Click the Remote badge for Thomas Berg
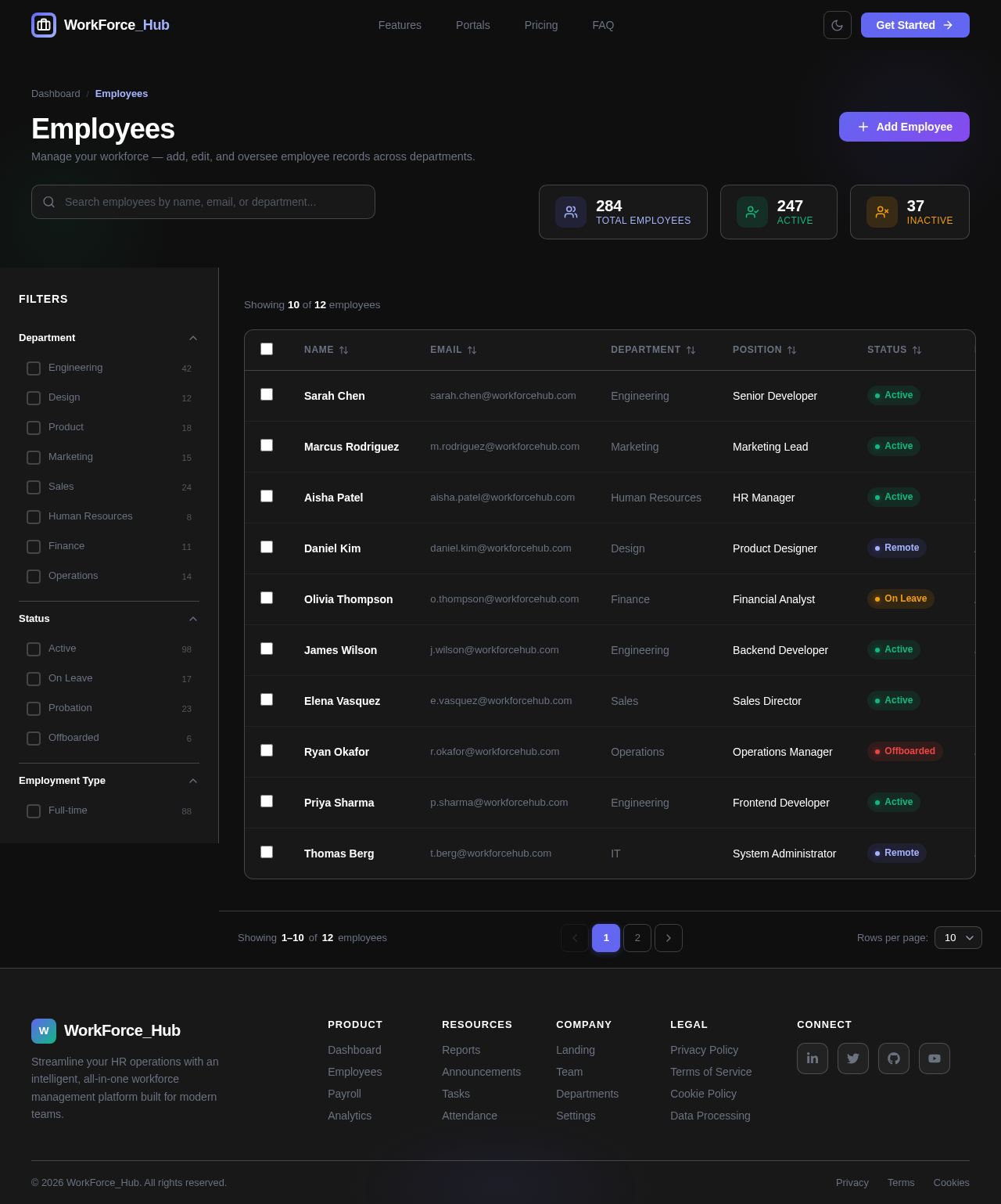Screen dimensions: 1001x1204 (x=897, y=853)
